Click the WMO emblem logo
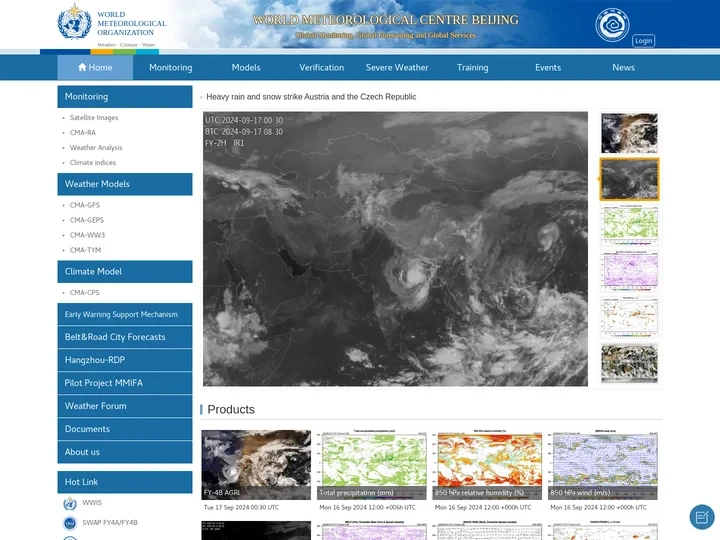 click(x=74, y=22)
